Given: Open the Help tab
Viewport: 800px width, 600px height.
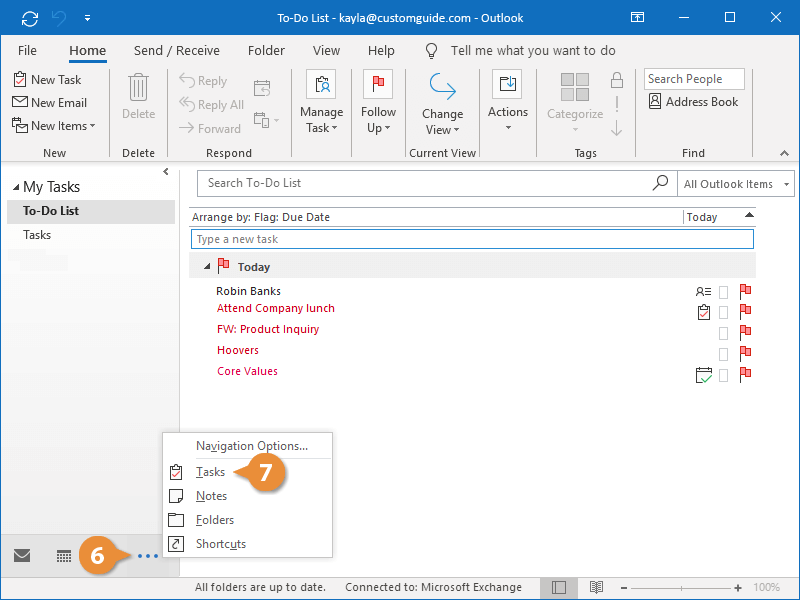Looking at the screenshot, I should tap(381, 51).
